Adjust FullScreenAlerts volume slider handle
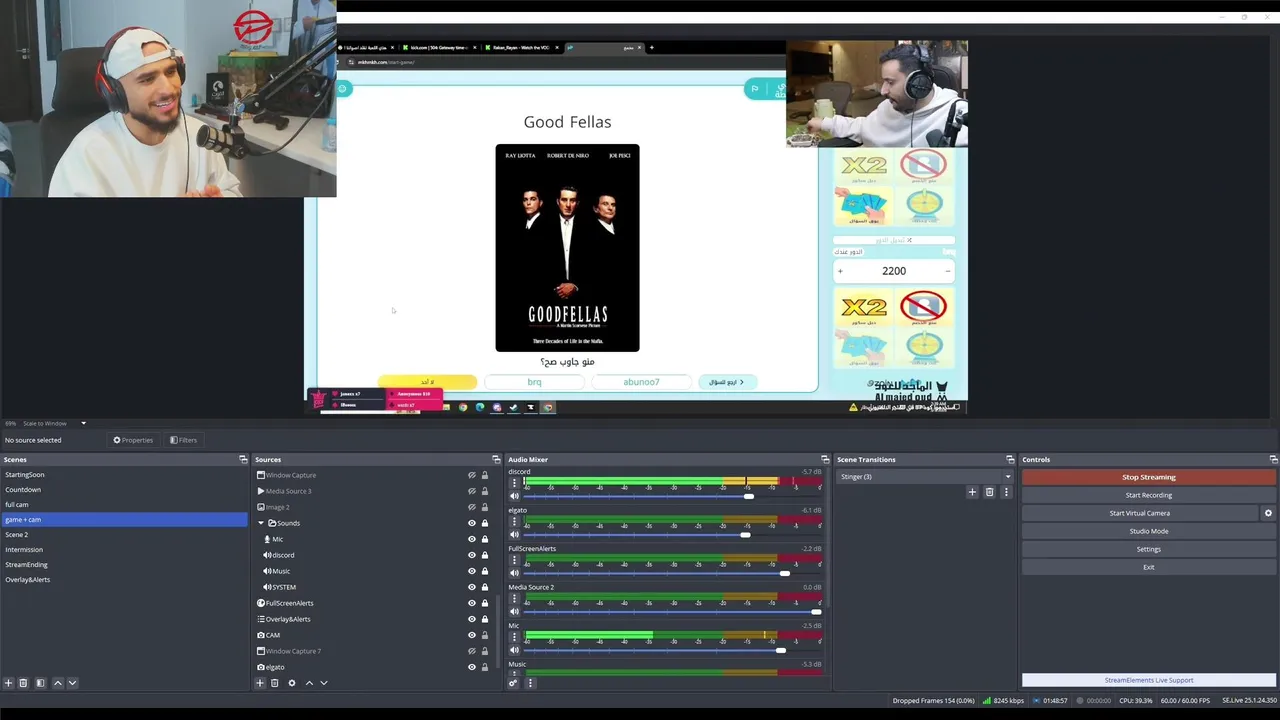Image resolution: width=1280 pixels, height=720 pixels. (784, 573)
